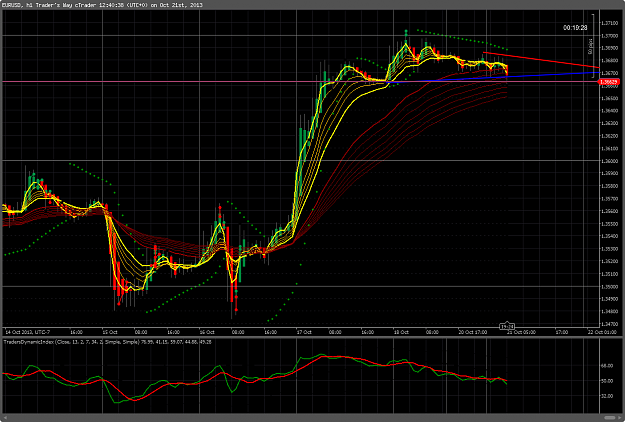Click the EURUSD h1 chart title text

(103, 5)
